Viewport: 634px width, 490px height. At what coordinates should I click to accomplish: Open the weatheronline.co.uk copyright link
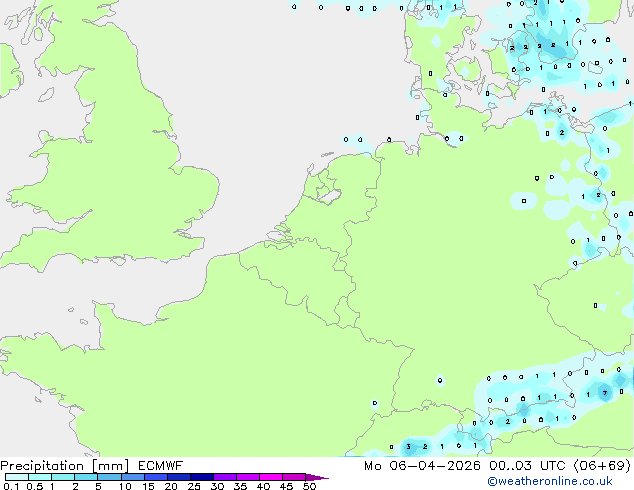click(x=550, y=481)
